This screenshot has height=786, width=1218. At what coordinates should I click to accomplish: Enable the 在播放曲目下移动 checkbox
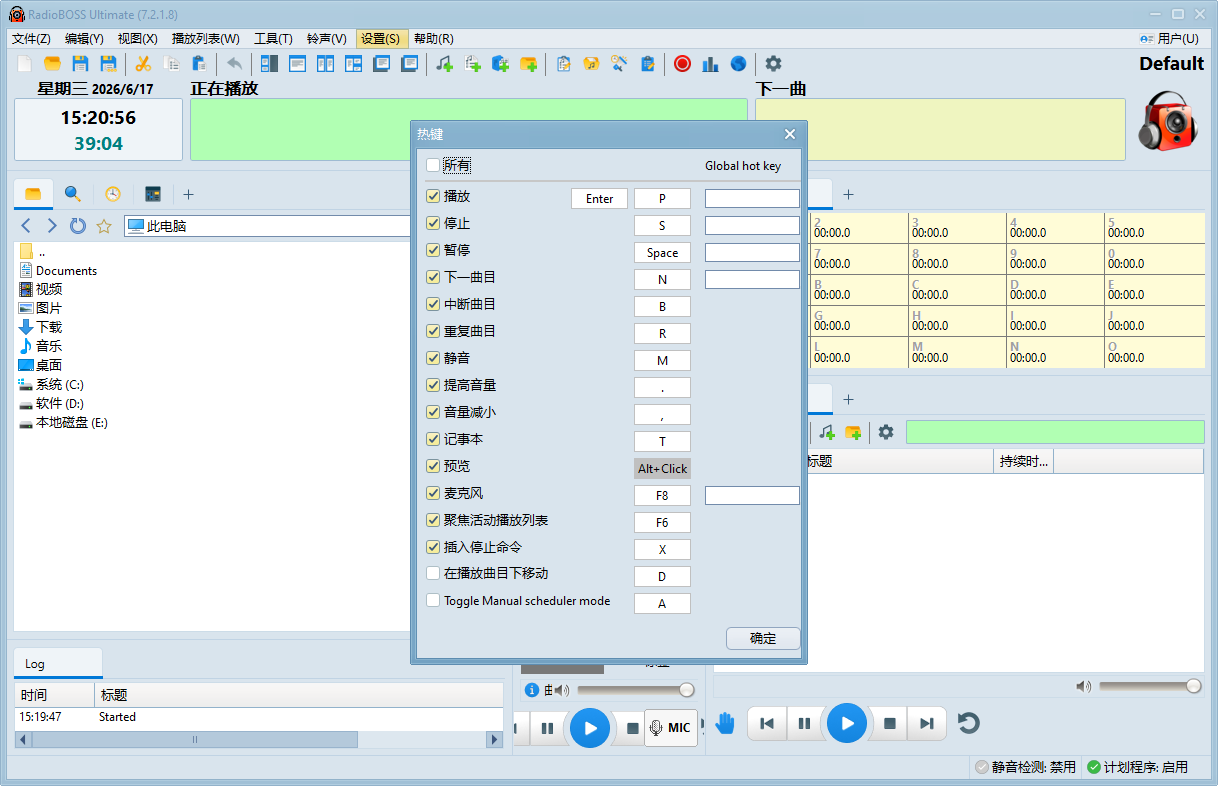point(433,574)
